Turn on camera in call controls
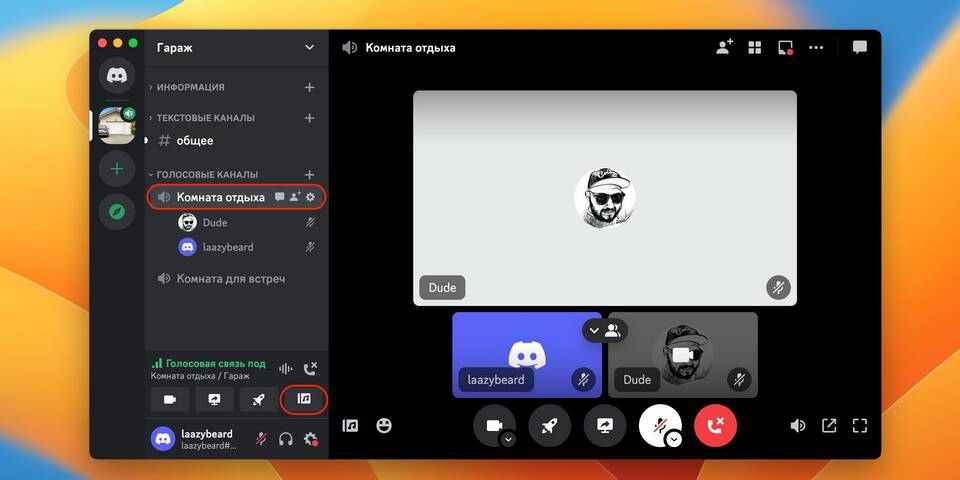This screenshot has height=480, width=960. click(x=494, y=426)
